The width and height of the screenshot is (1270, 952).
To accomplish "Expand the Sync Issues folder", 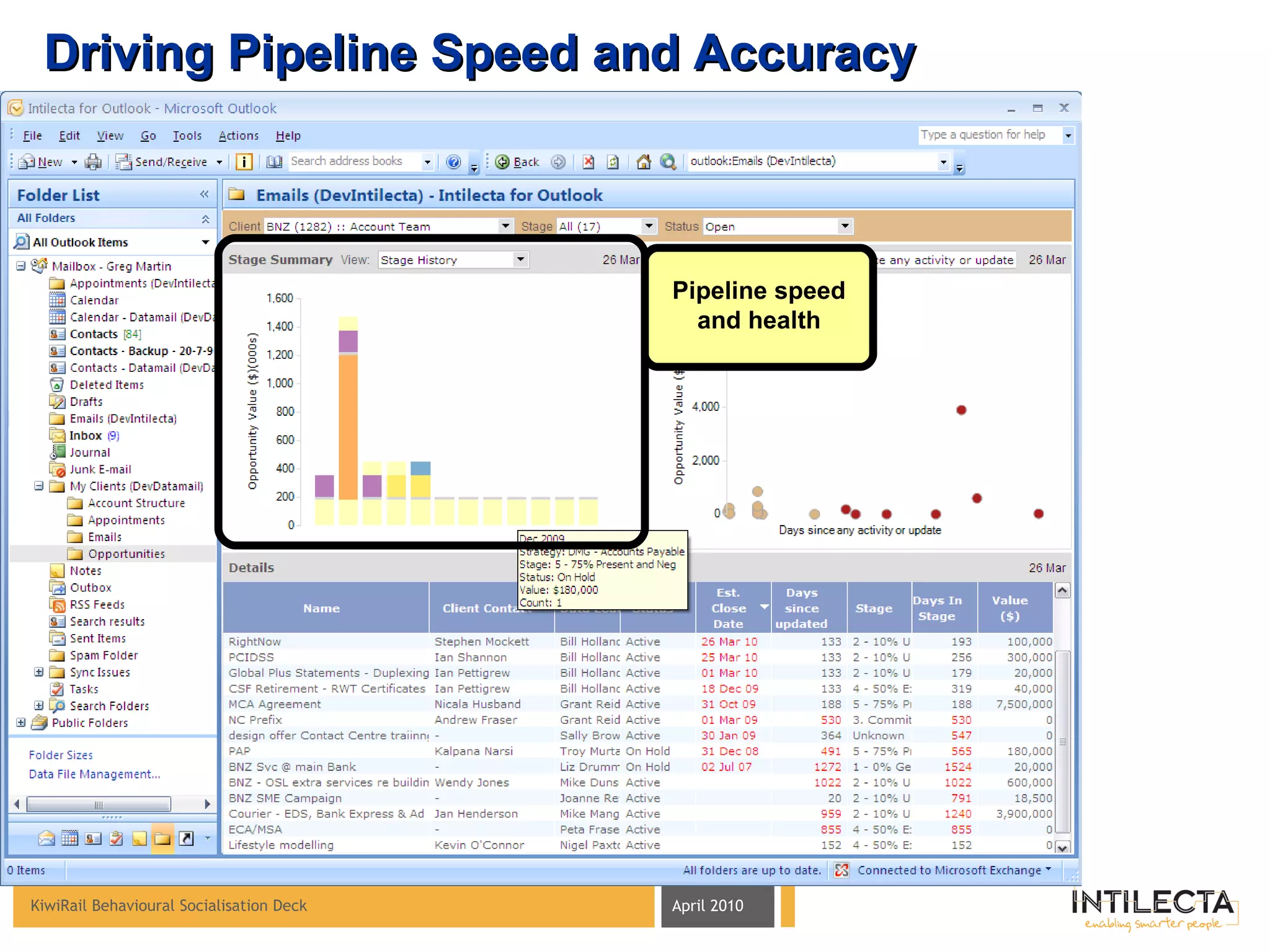I will (x=38, y=672).
